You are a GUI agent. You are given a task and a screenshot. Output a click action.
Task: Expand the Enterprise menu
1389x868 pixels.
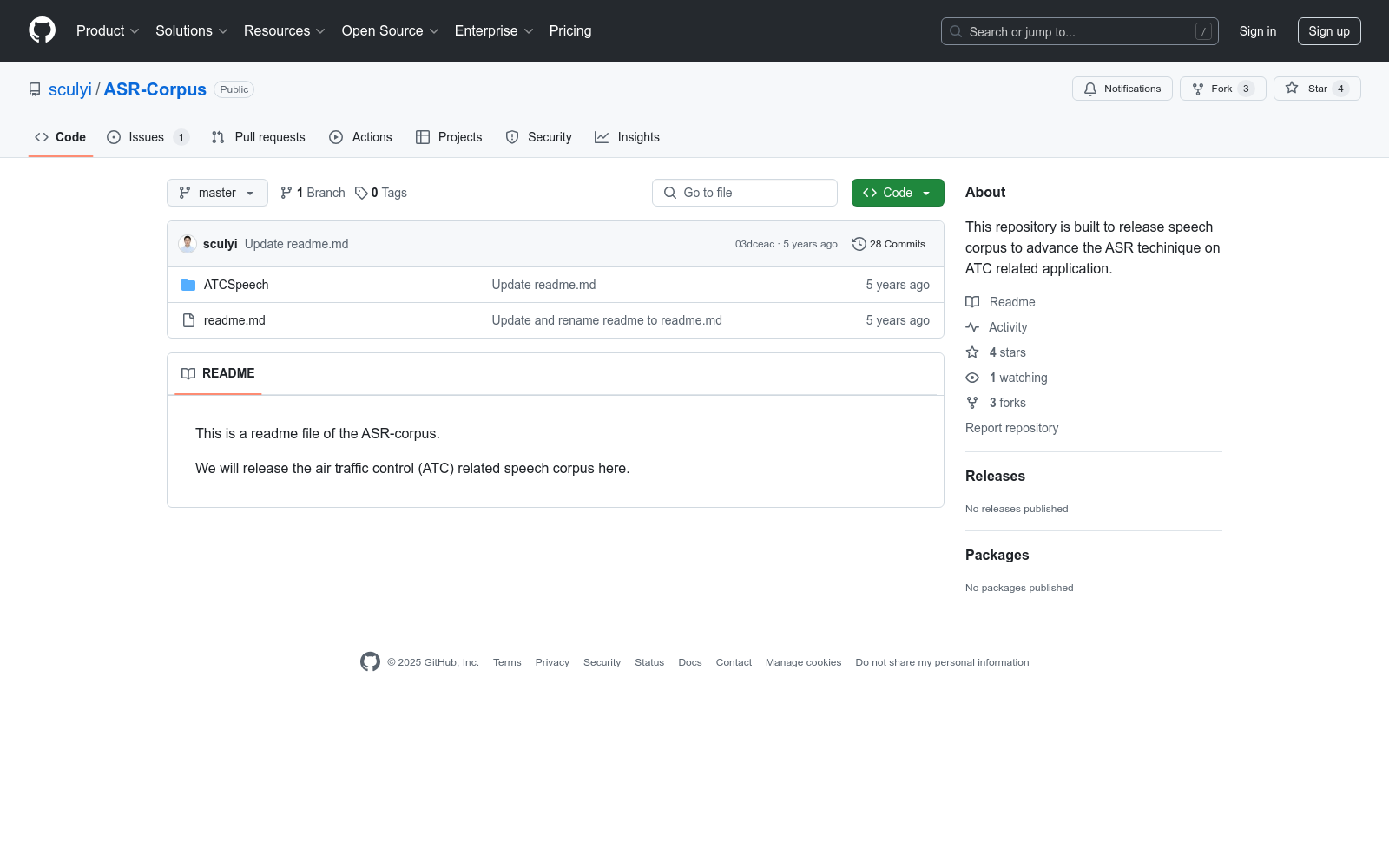coord(494,31)
